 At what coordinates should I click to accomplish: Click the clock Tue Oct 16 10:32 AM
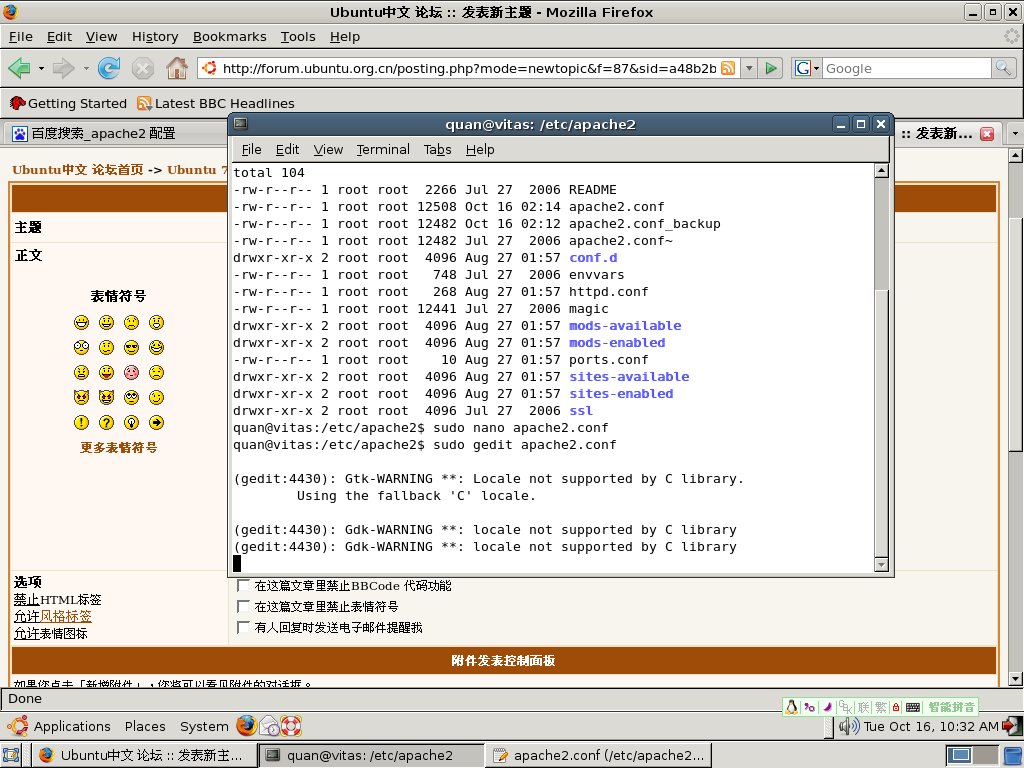pos(931,726)
